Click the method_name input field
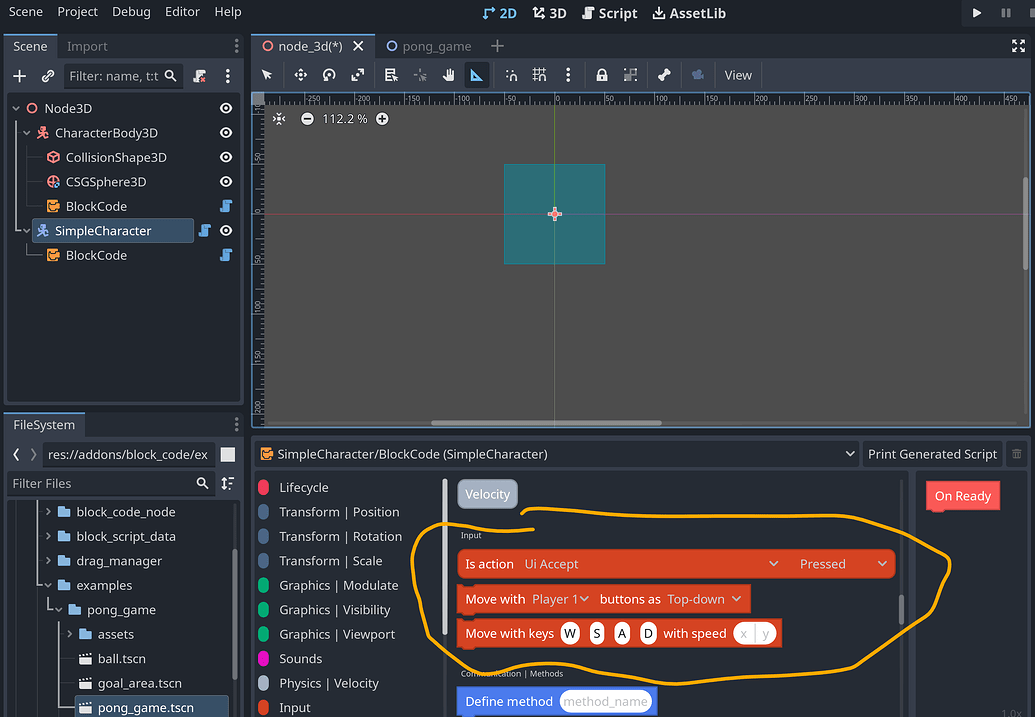This screenshot has height=717, width=1035. click(605, 701)
